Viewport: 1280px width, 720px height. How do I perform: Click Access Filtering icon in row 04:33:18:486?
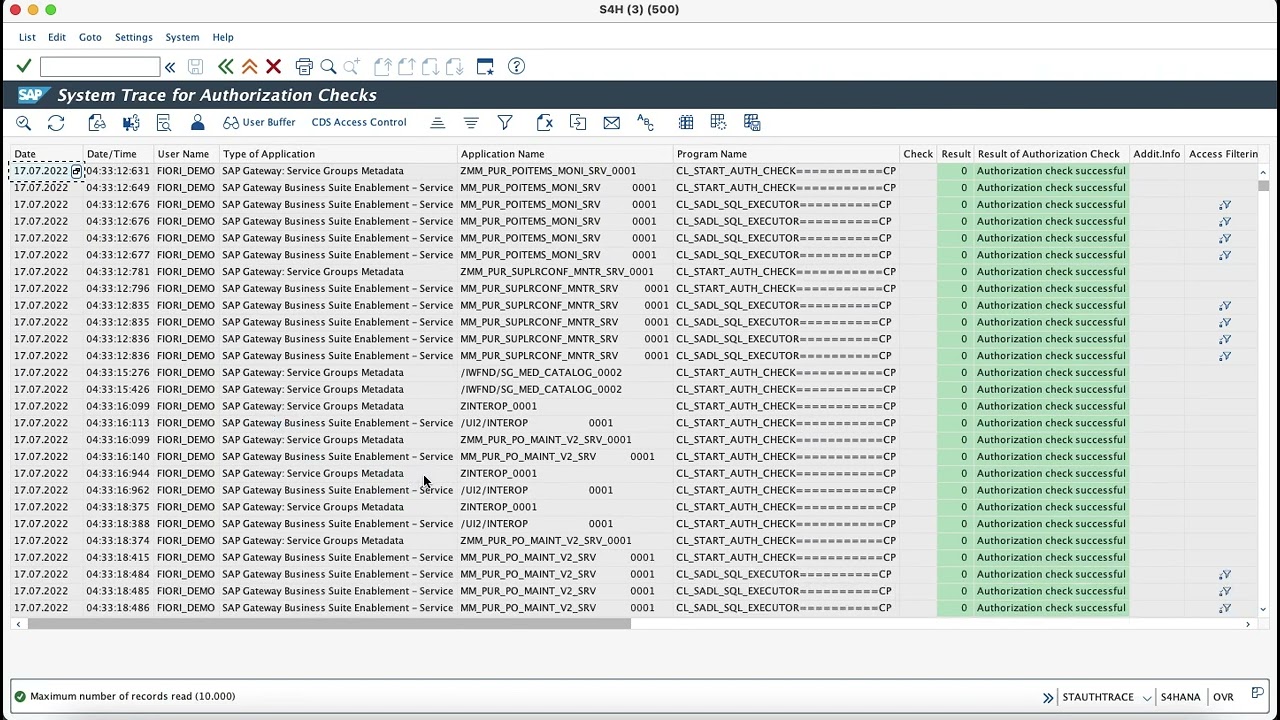coord(1225,608)
